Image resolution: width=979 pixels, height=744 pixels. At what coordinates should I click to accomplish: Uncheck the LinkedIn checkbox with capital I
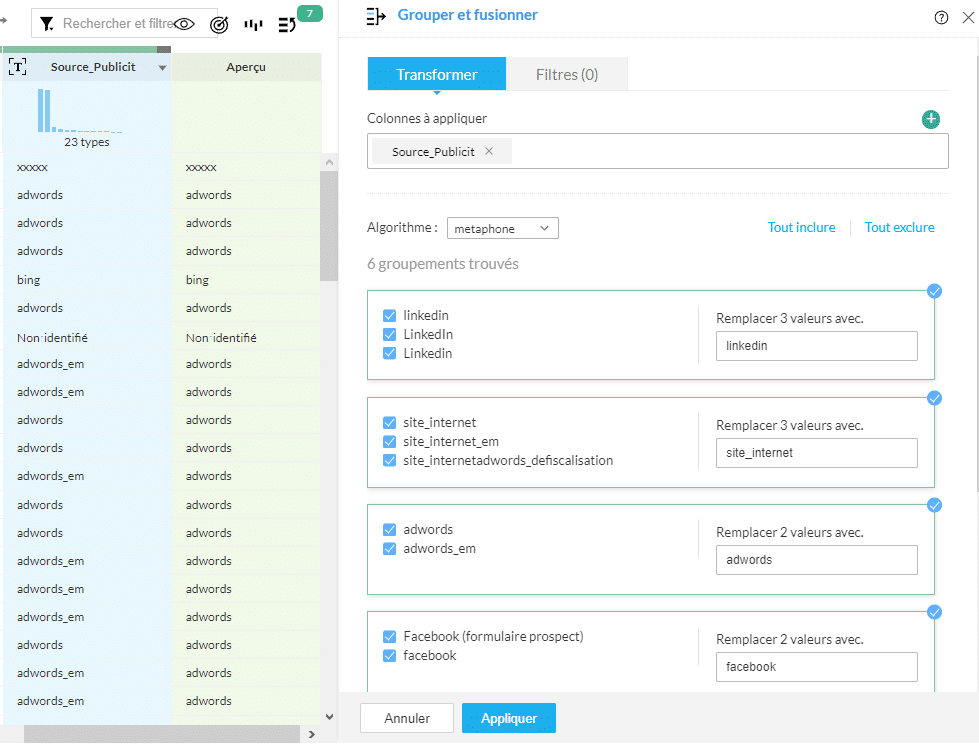390,335
